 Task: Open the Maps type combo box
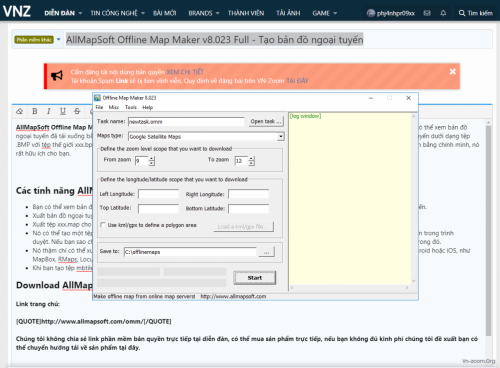(206, 136)
